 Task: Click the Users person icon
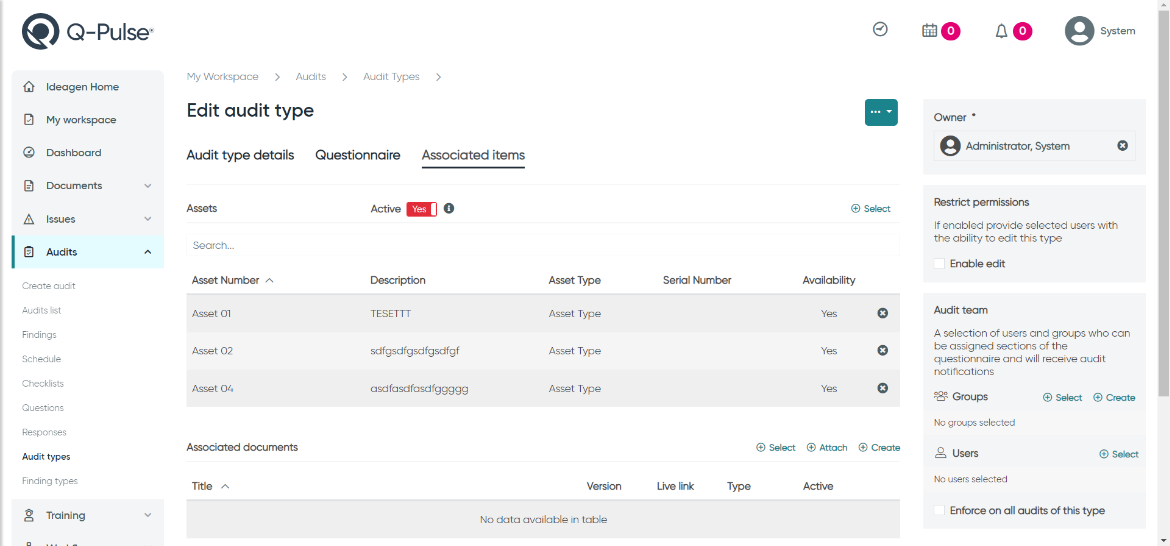click(x=940, y=453)
